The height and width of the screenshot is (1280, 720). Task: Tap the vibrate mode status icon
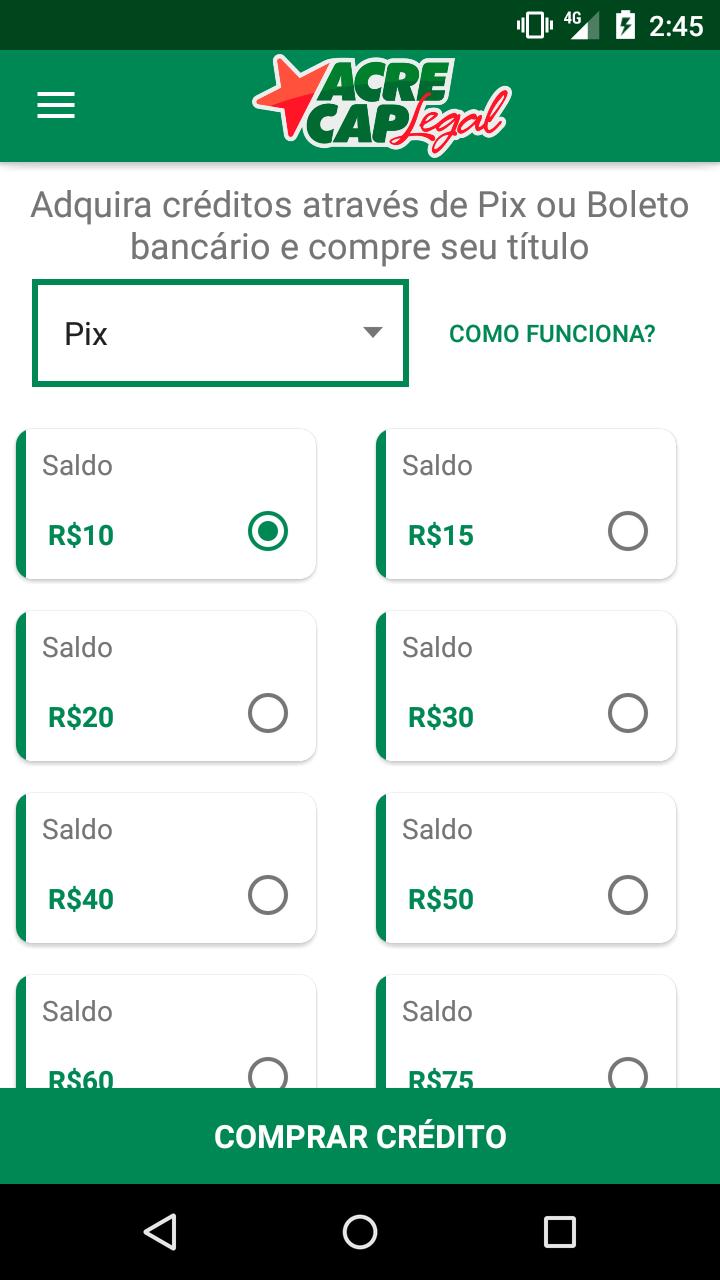point(534,25)
